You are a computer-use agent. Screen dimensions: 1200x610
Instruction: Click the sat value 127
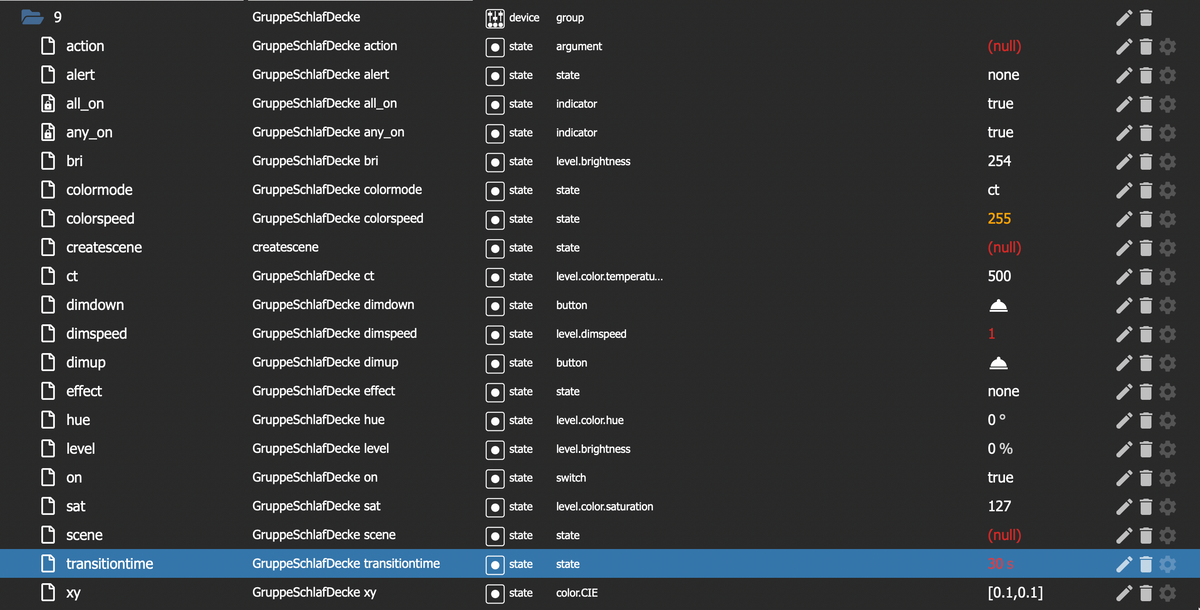pyautogui.click(x=999, y=507)
